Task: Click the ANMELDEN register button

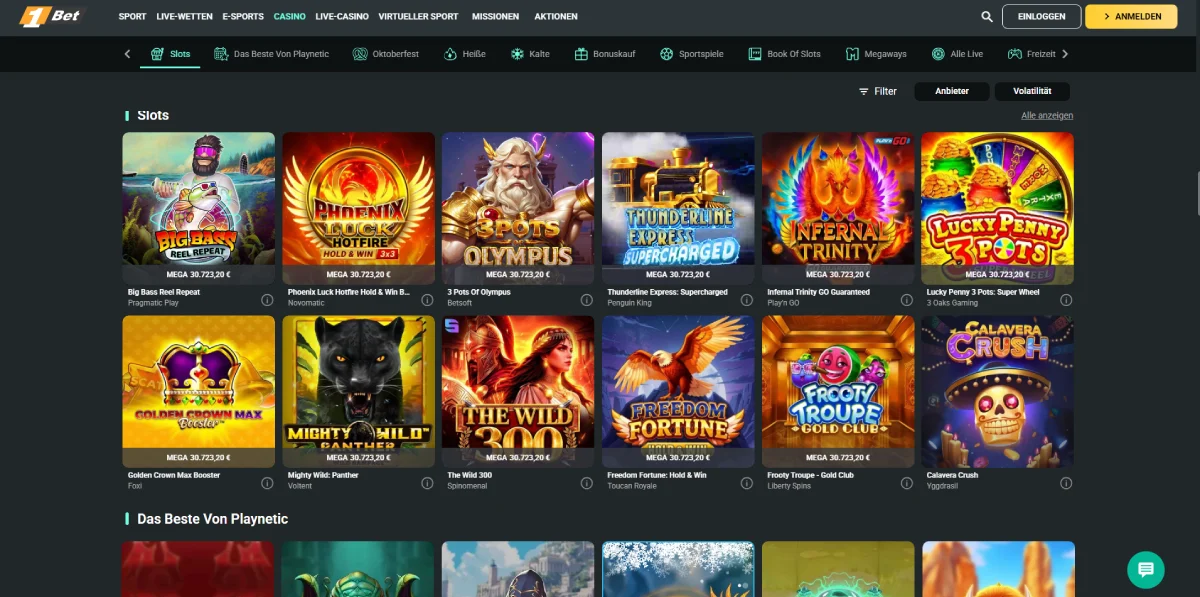Action: tap(1131, 16)
